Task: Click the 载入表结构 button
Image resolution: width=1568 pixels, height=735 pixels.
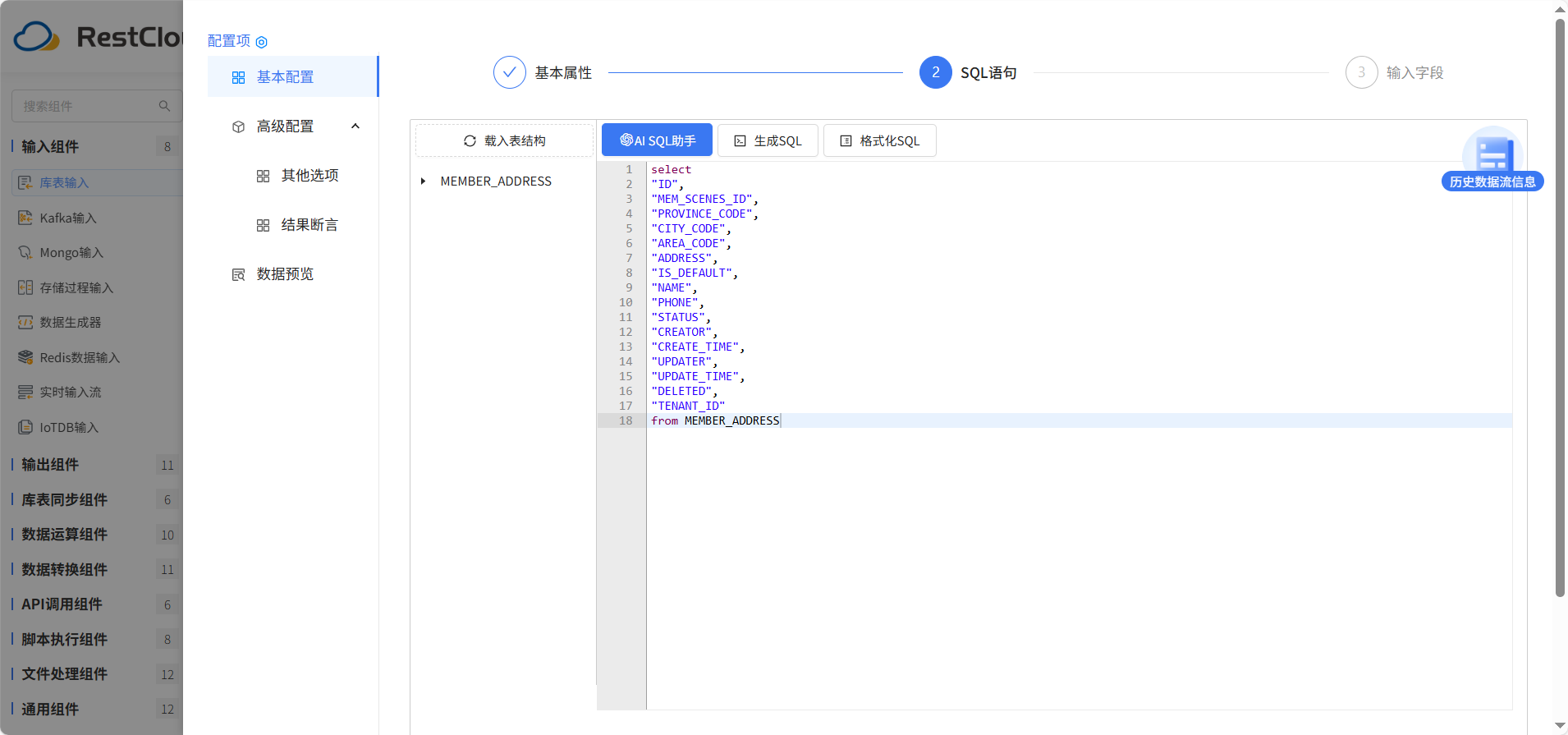Action: pos(504,140)
